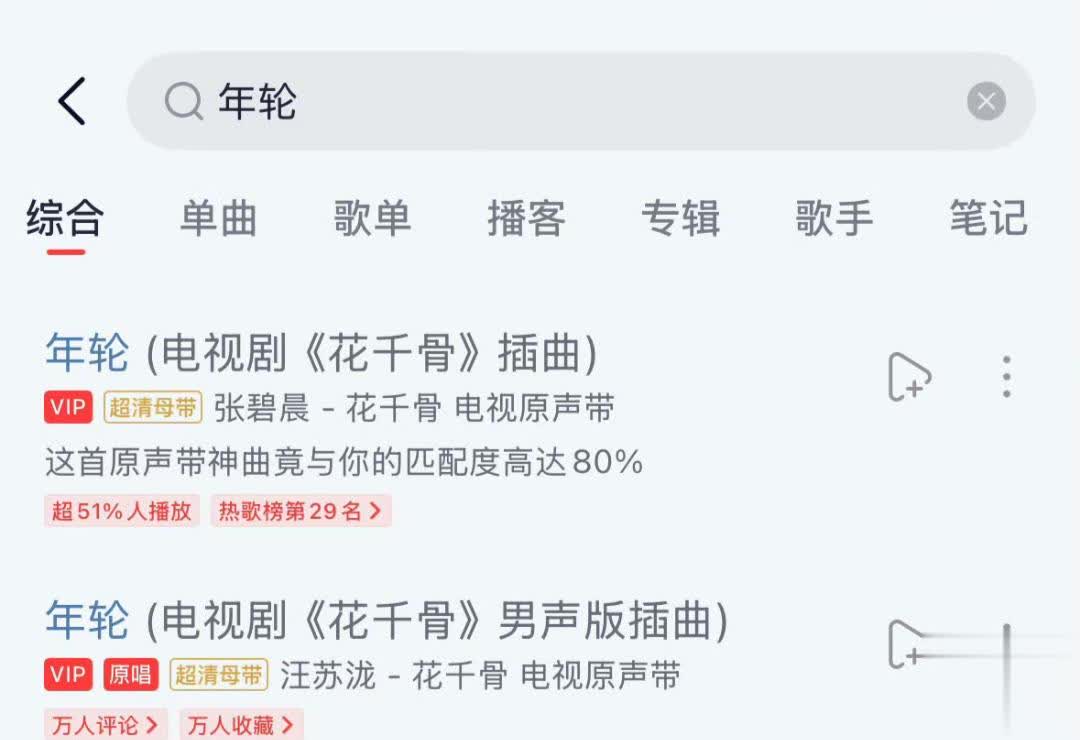Screen dimensions: 1080x740
Task: Tap the back arrow icon
Action: point(72,101)
